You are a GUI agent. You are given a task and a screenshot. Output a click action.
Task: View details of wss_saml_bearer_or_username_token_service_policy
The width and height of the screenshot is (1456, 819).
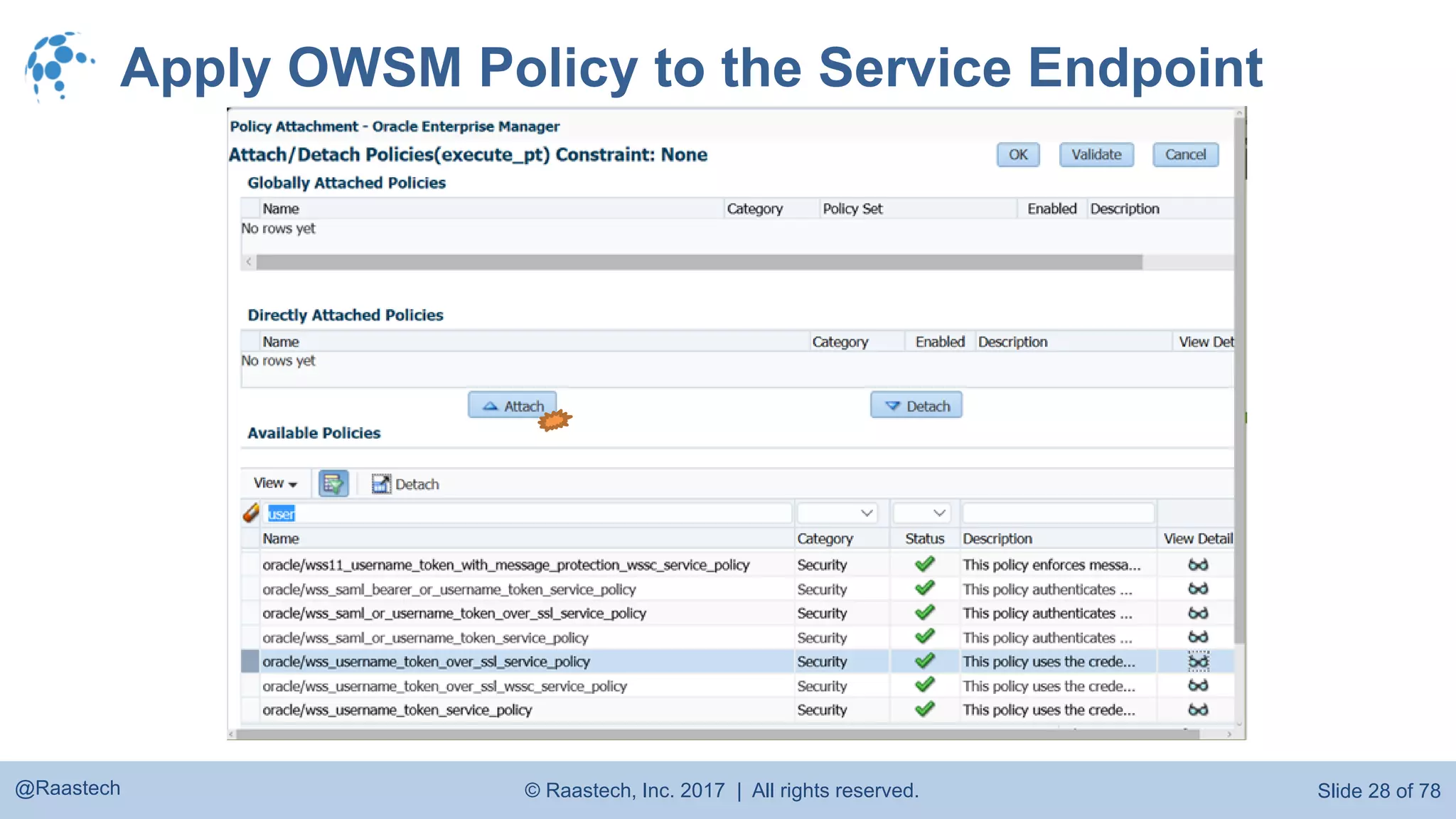pos(1198,589)
